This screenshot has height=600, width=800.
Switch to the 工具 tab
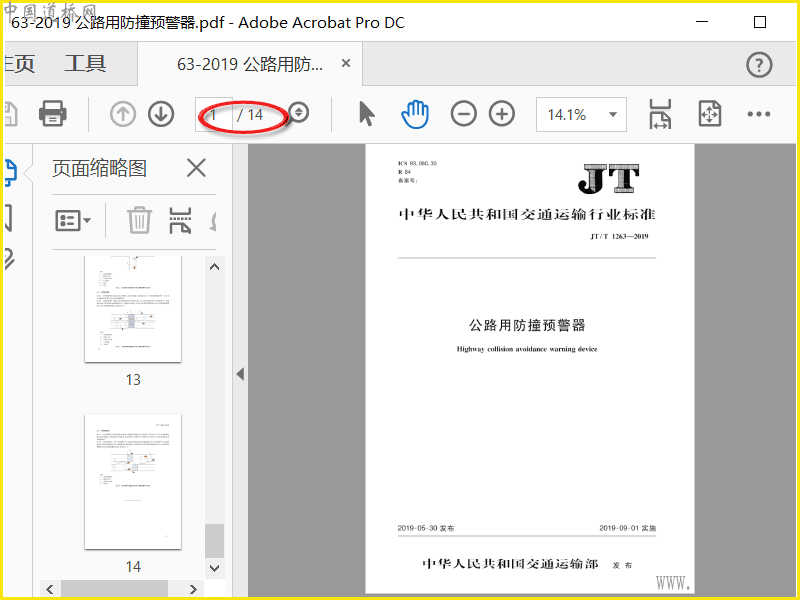pos(85,64)
